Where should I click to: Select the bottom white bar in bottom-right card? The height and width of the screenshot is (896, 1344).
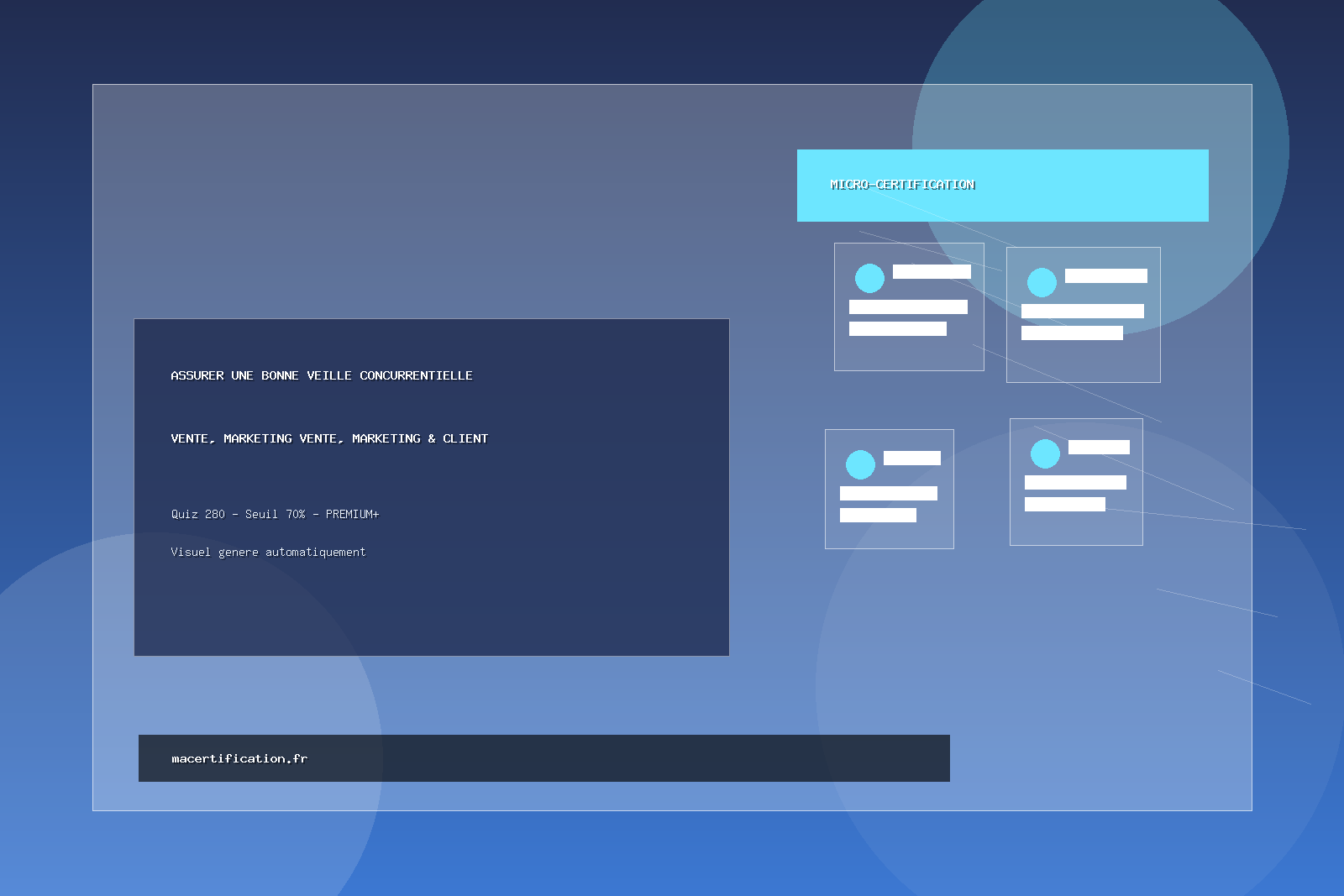(x=1064, y=504)
